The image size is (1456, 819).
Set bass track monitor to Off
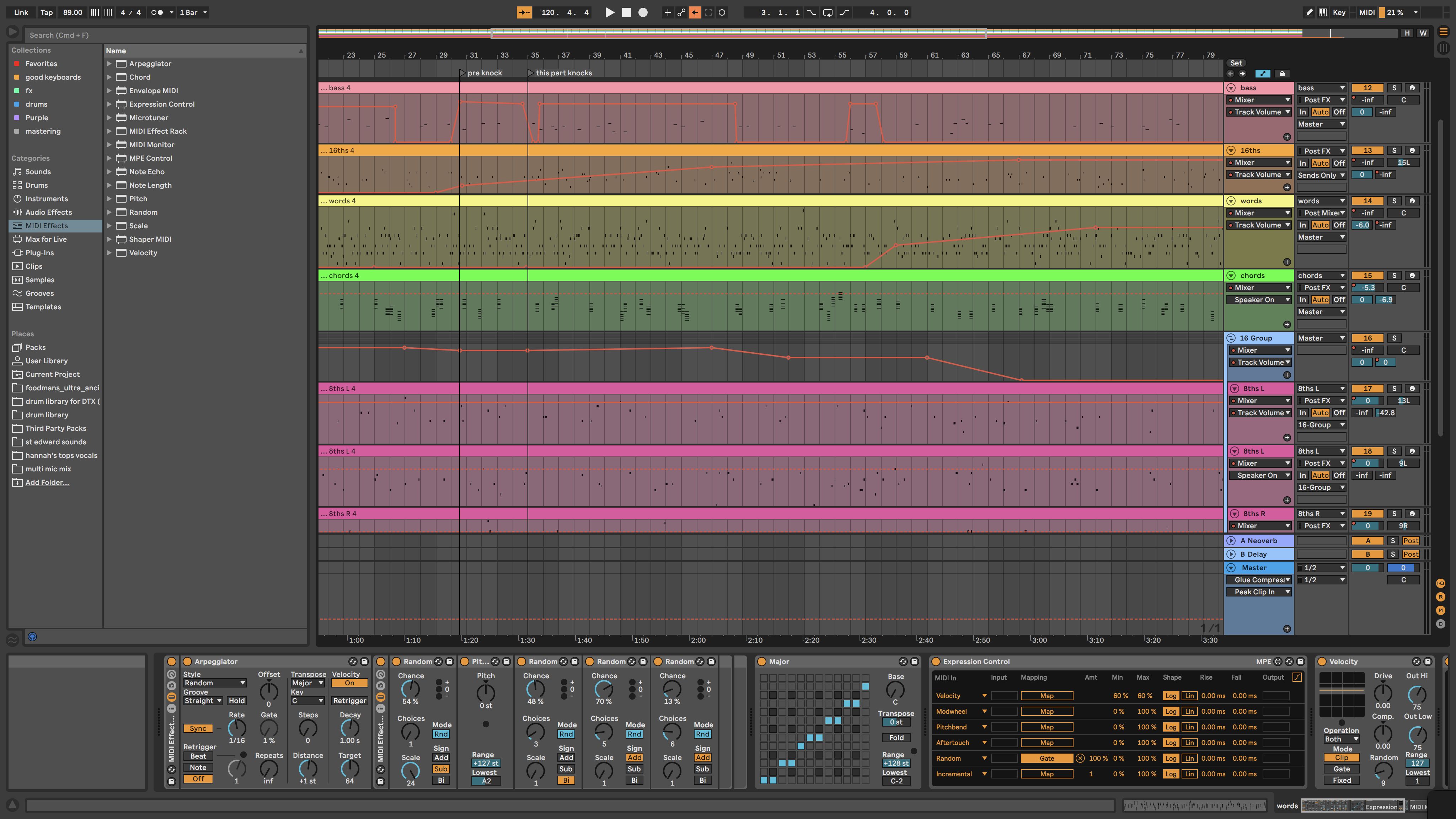pyautogui.click(x=1339, y=112)
